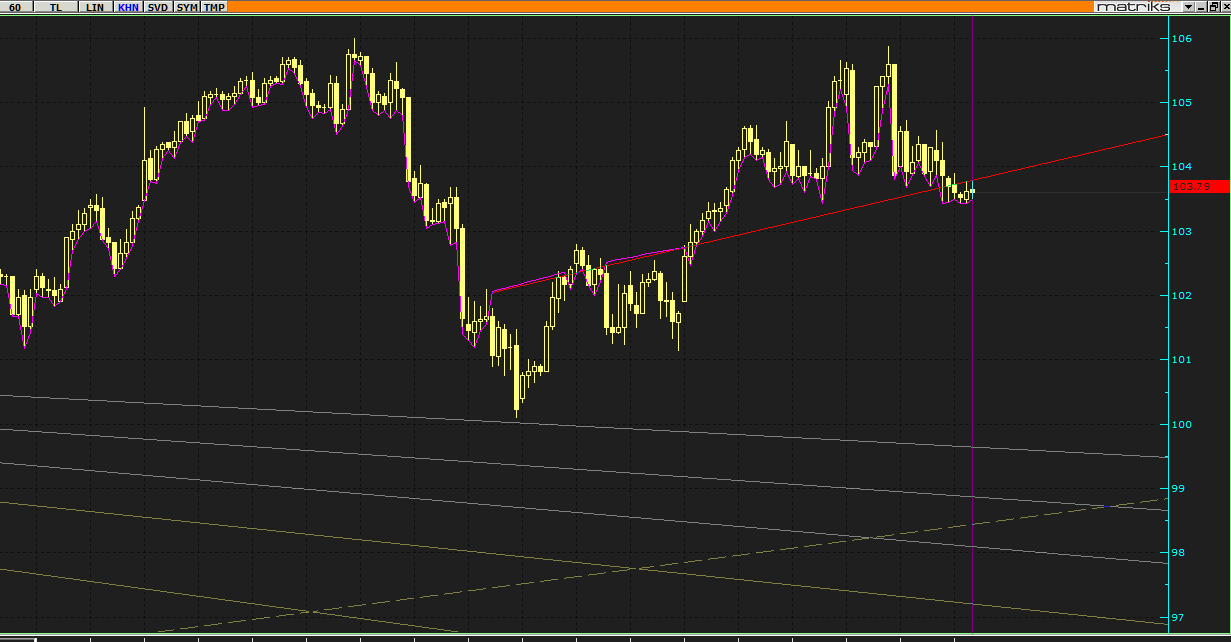Click the red 103.79 price label
The width and height of the screenshot is (1231, 642).
(1199, 186)
